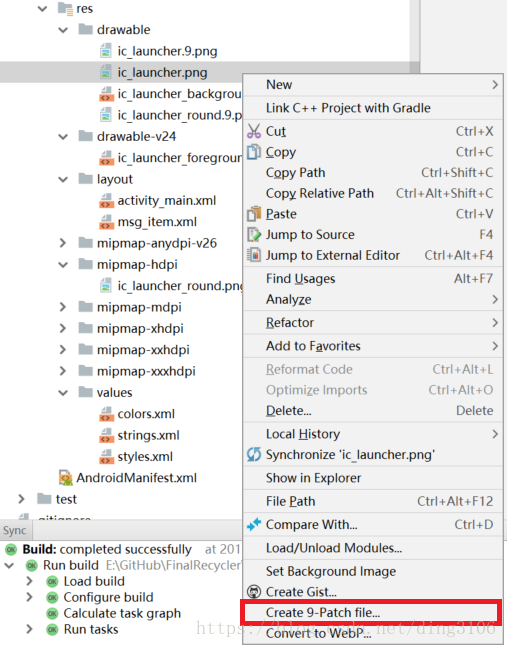This screenshot has height=648, width=507.
Task: Click the strings.xml file icon
Action: coord(106,435)
